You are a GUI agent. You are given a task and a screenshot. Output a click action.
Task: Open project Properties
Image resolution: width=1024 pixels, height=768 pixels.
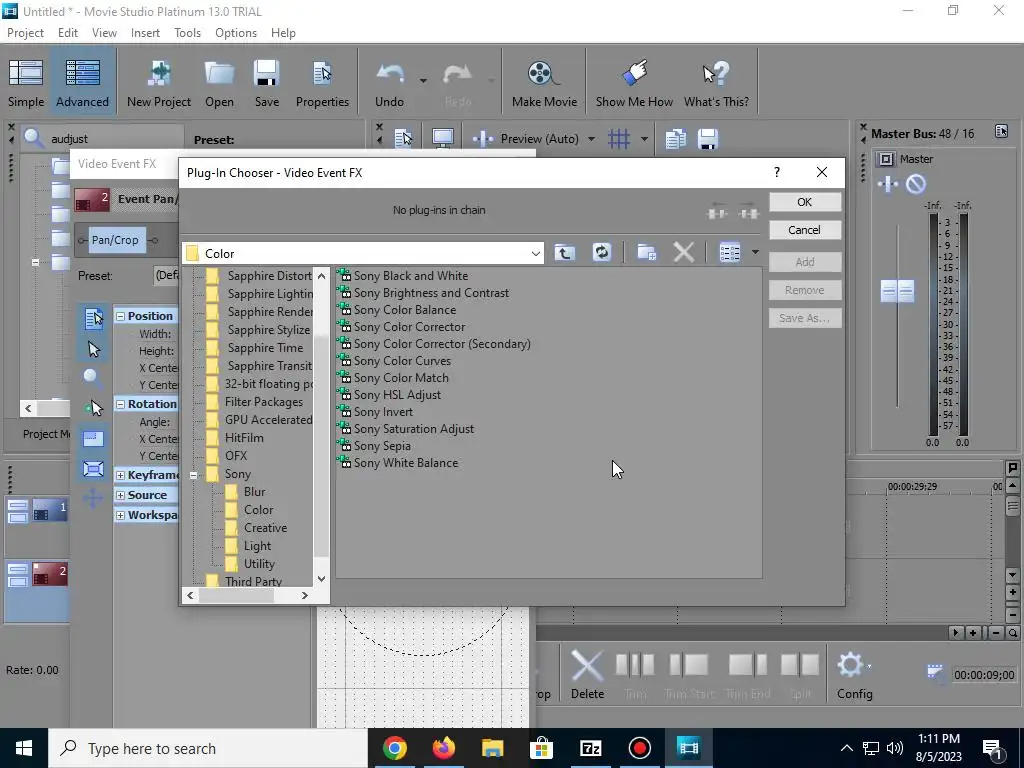[322, 83]
